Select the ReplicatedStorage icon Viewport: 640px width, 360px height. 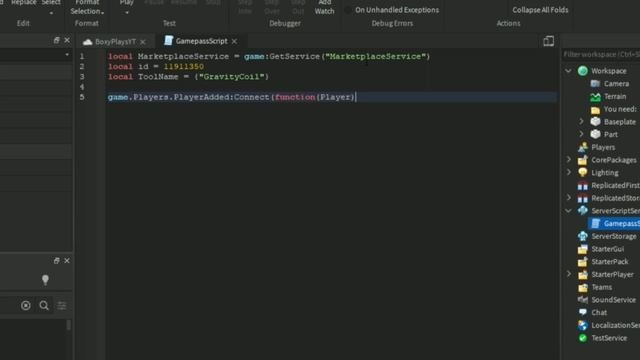pos(582,198)
